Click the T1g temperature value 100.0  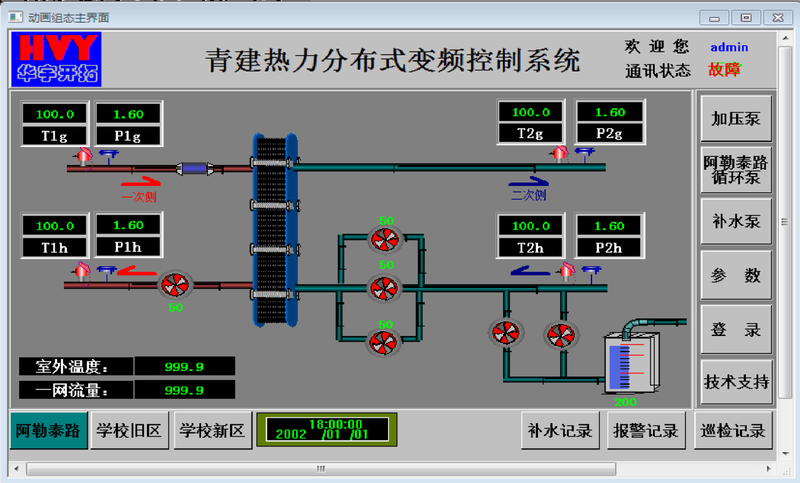coord(55,114)
